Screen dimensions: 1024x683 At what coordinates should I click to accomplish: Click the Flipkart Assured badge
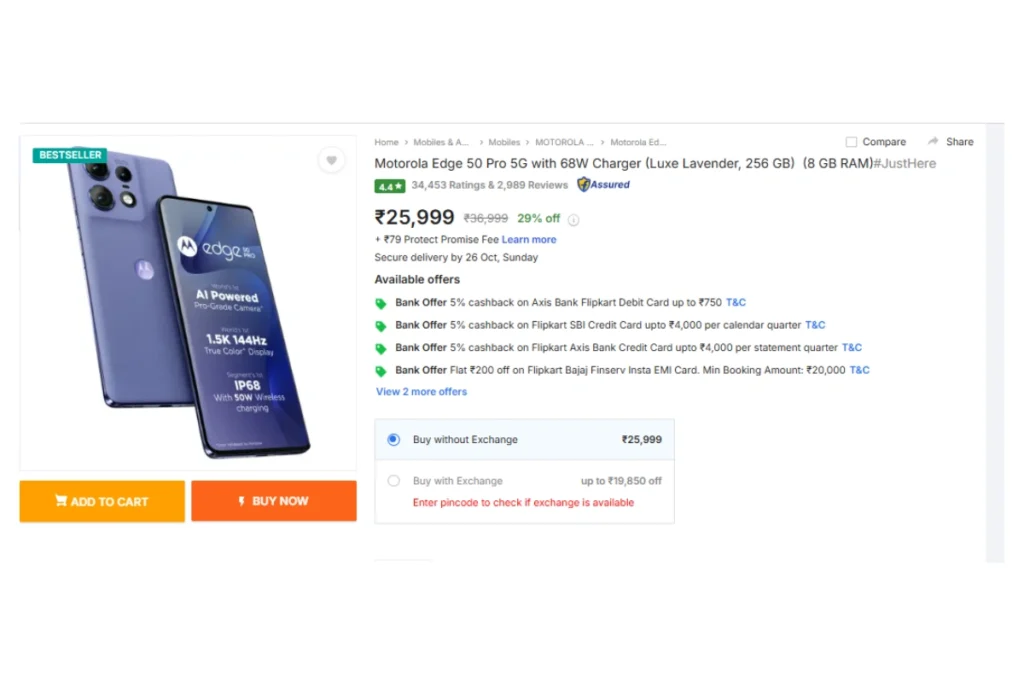[x=603, y=185]
